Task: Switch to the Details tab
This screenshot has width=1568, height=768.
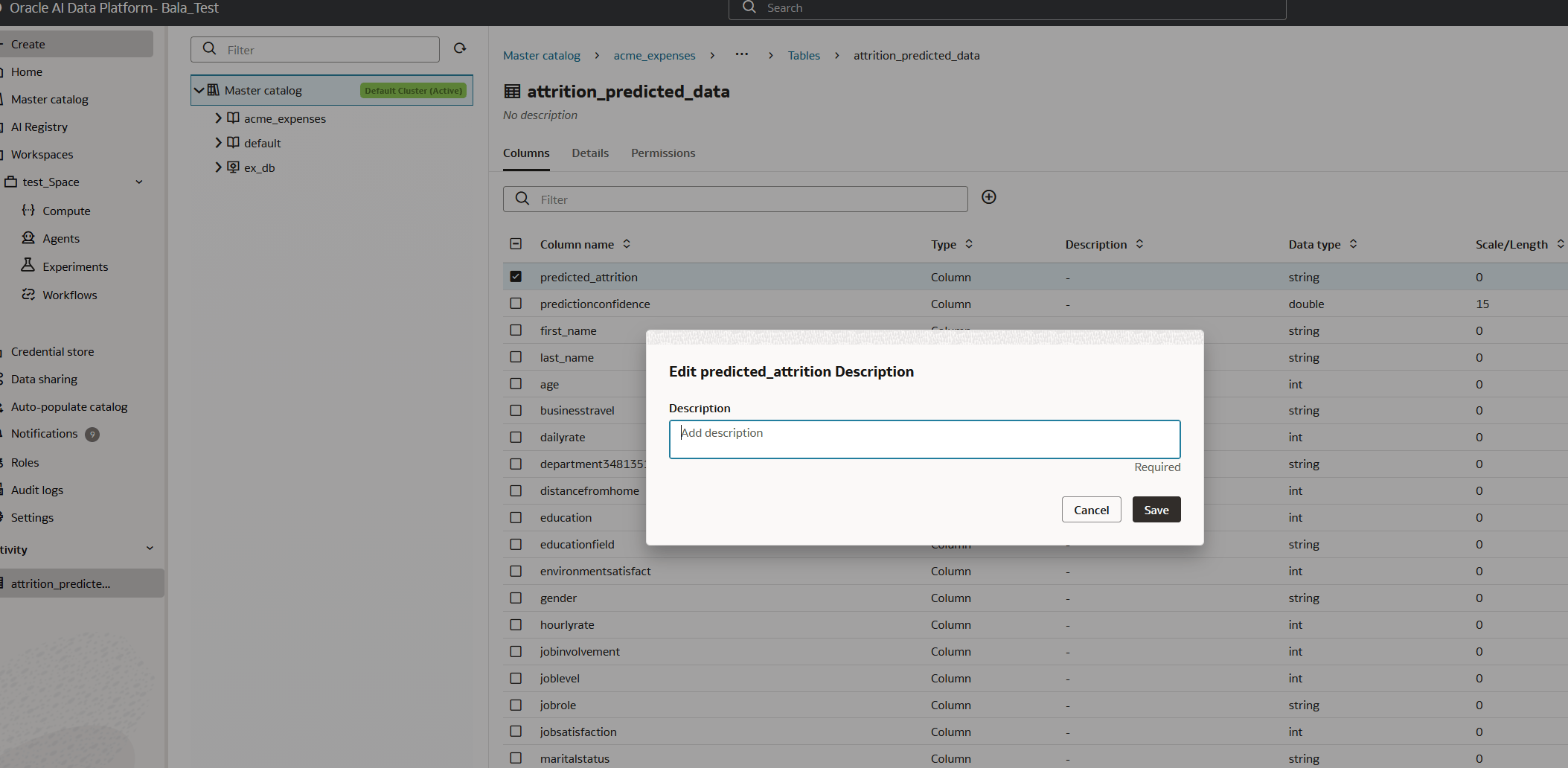Action: point(590,153)
